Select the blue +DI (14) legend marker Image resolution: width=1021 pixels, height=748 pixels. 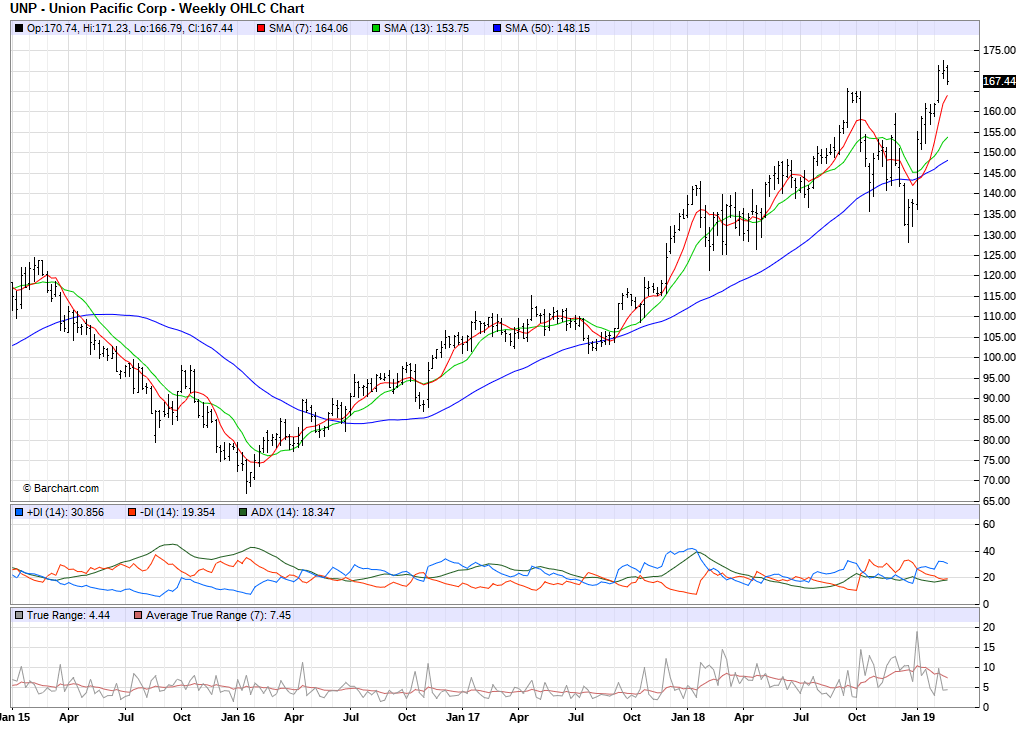(19, 512)
